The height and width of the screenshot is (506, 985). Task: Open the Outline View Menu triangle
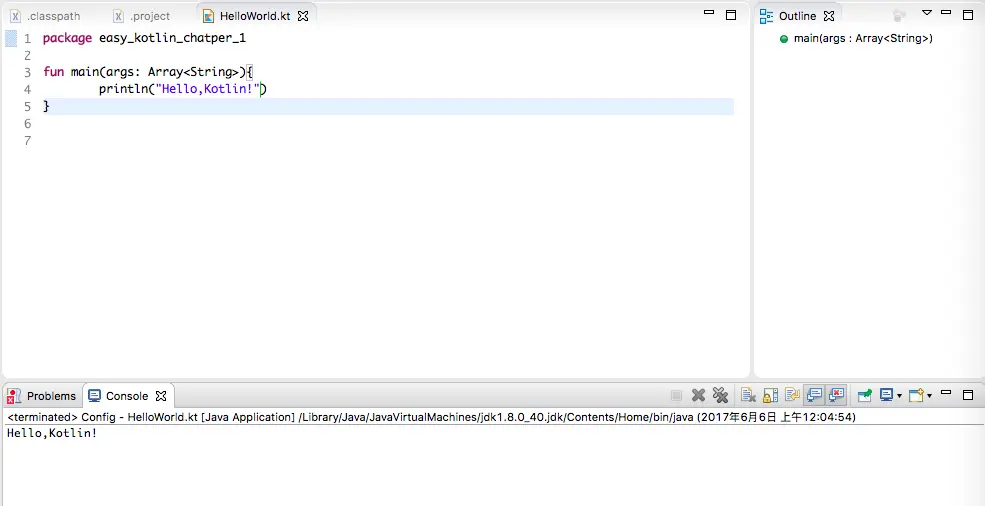(927, 13)
